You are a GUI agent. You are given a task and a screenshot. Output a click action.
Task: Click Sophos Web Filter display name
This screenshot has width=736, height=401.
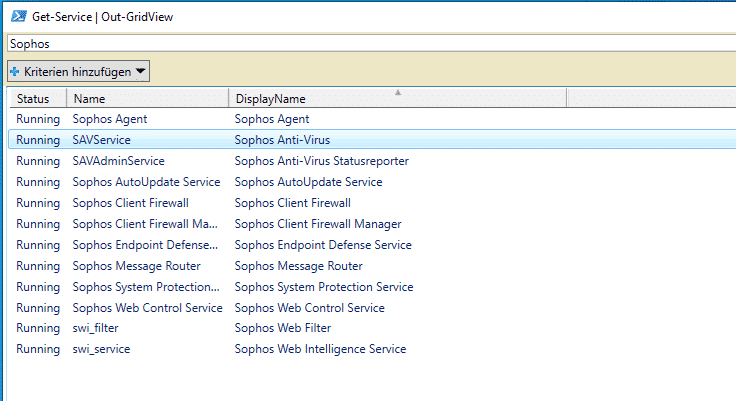283,328
